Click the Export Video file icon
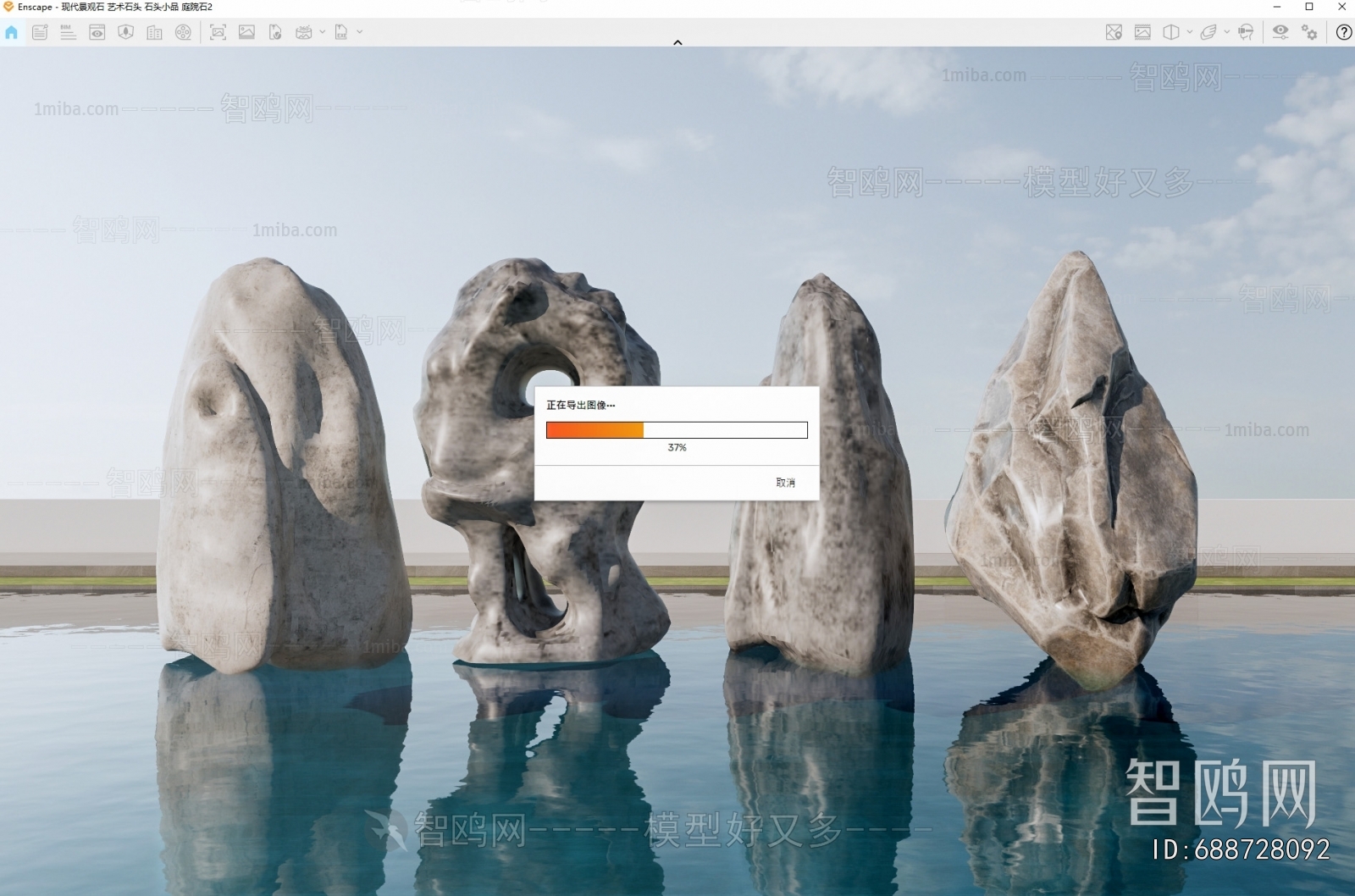 pyautogui.click(x=275, y=32)
